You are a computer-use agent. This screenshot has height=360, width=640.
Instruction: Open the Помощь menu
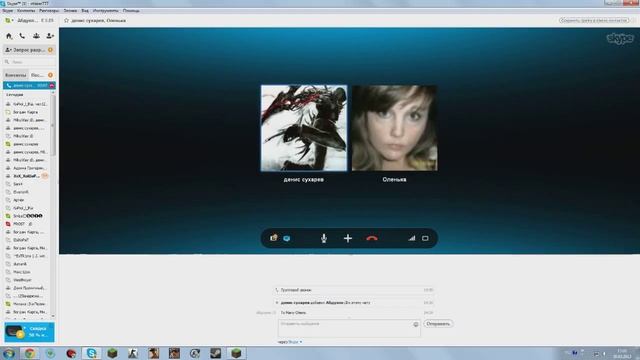click(131, 11)
